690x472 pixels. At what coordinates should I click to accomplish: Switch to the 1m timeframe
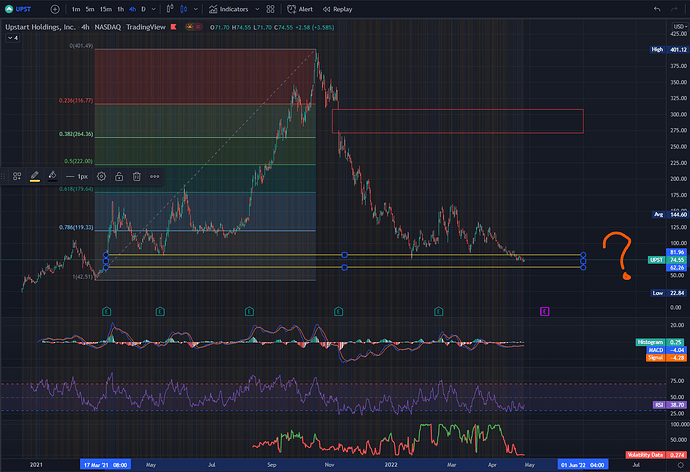pos(76,9)
